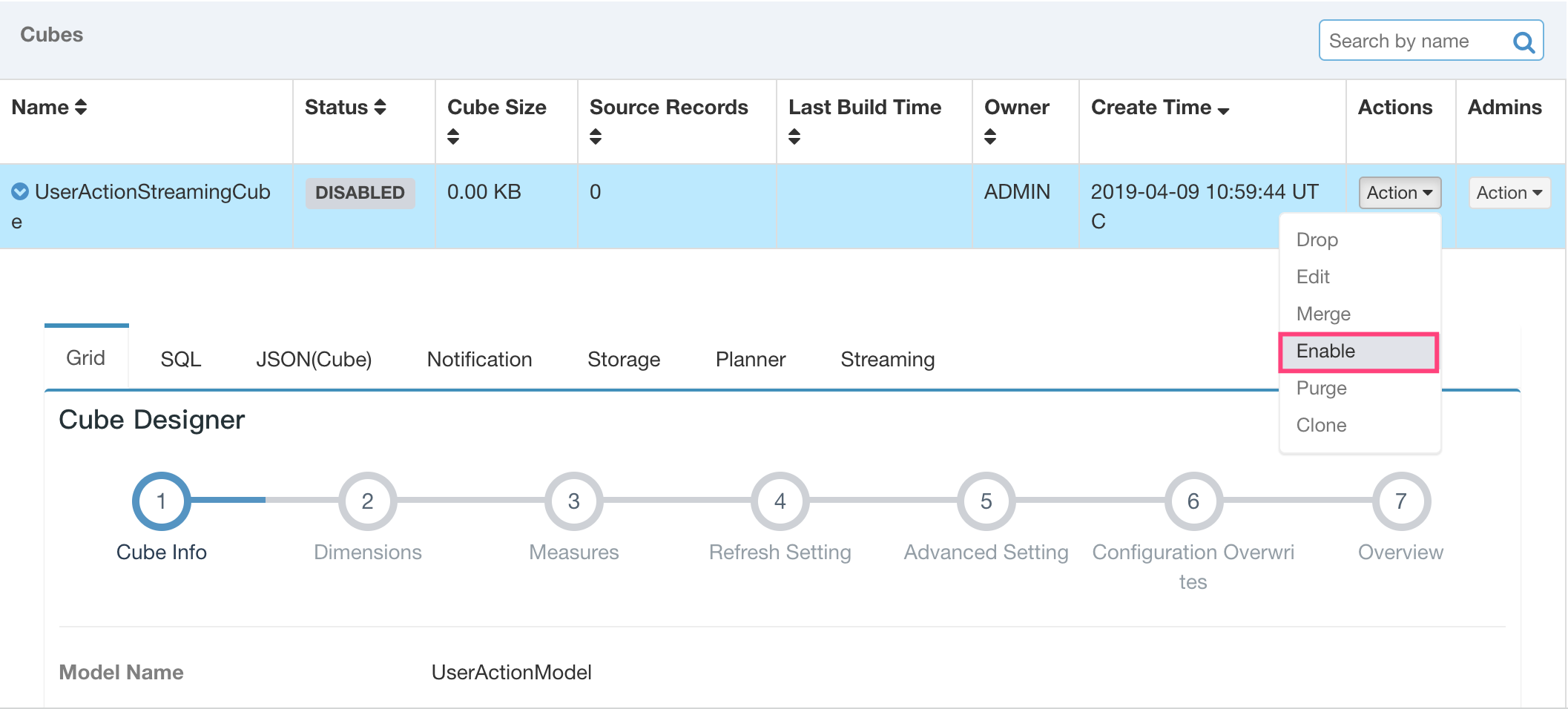The height and width of the screenshot is (709, 1568).
Task: Focus the Search by name field
Action: pos(1413,42)
